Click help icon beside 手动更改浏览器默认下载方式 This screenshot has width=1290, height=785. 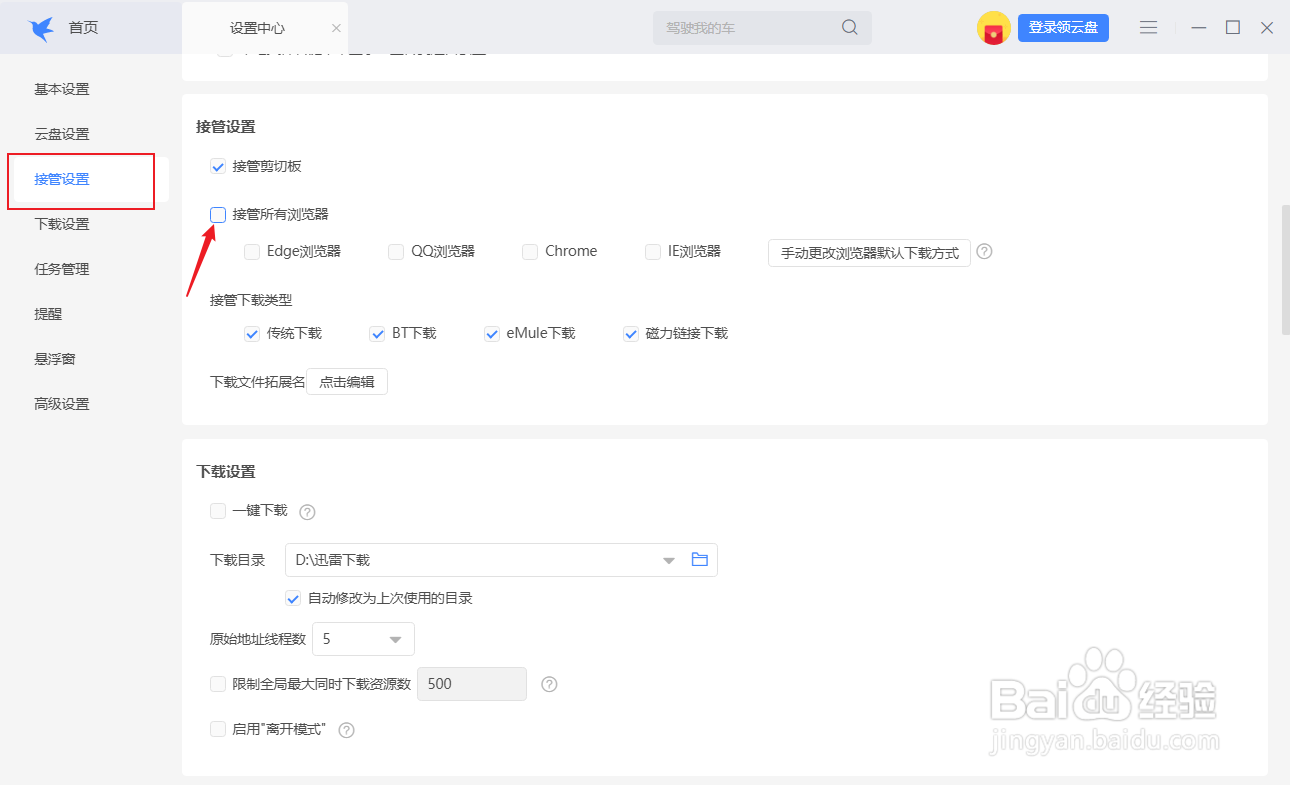tap(984, 252)
